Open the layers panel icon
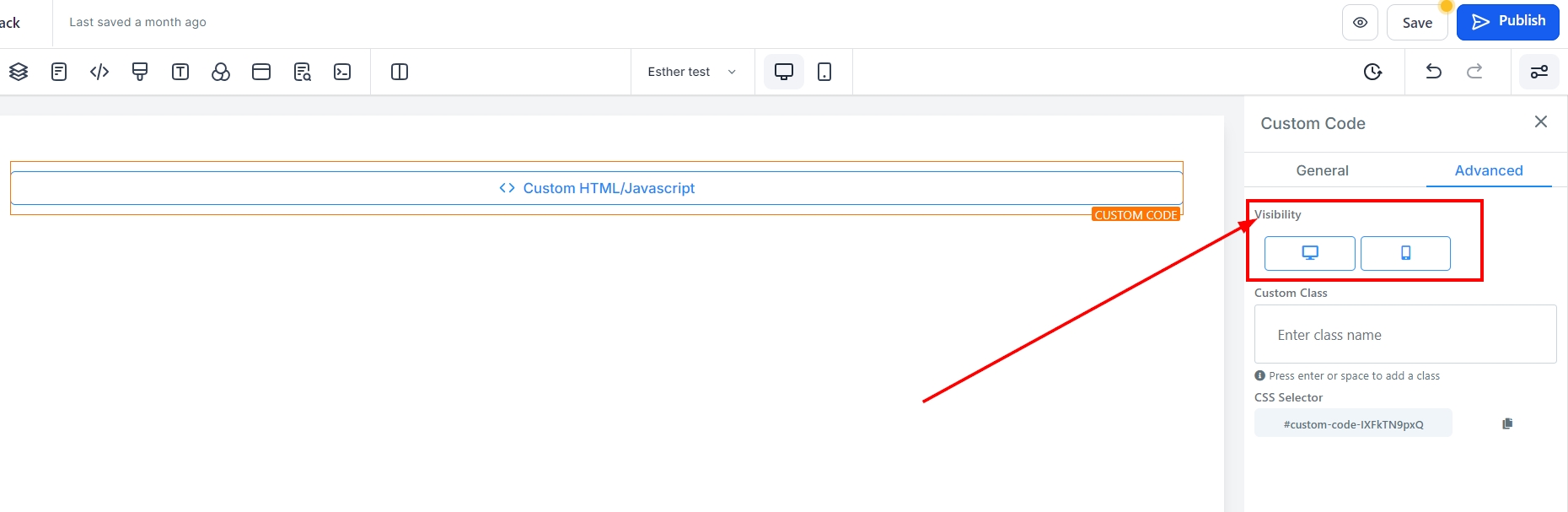The width and height of the screenshot is (1568, 512). (19, 72)
